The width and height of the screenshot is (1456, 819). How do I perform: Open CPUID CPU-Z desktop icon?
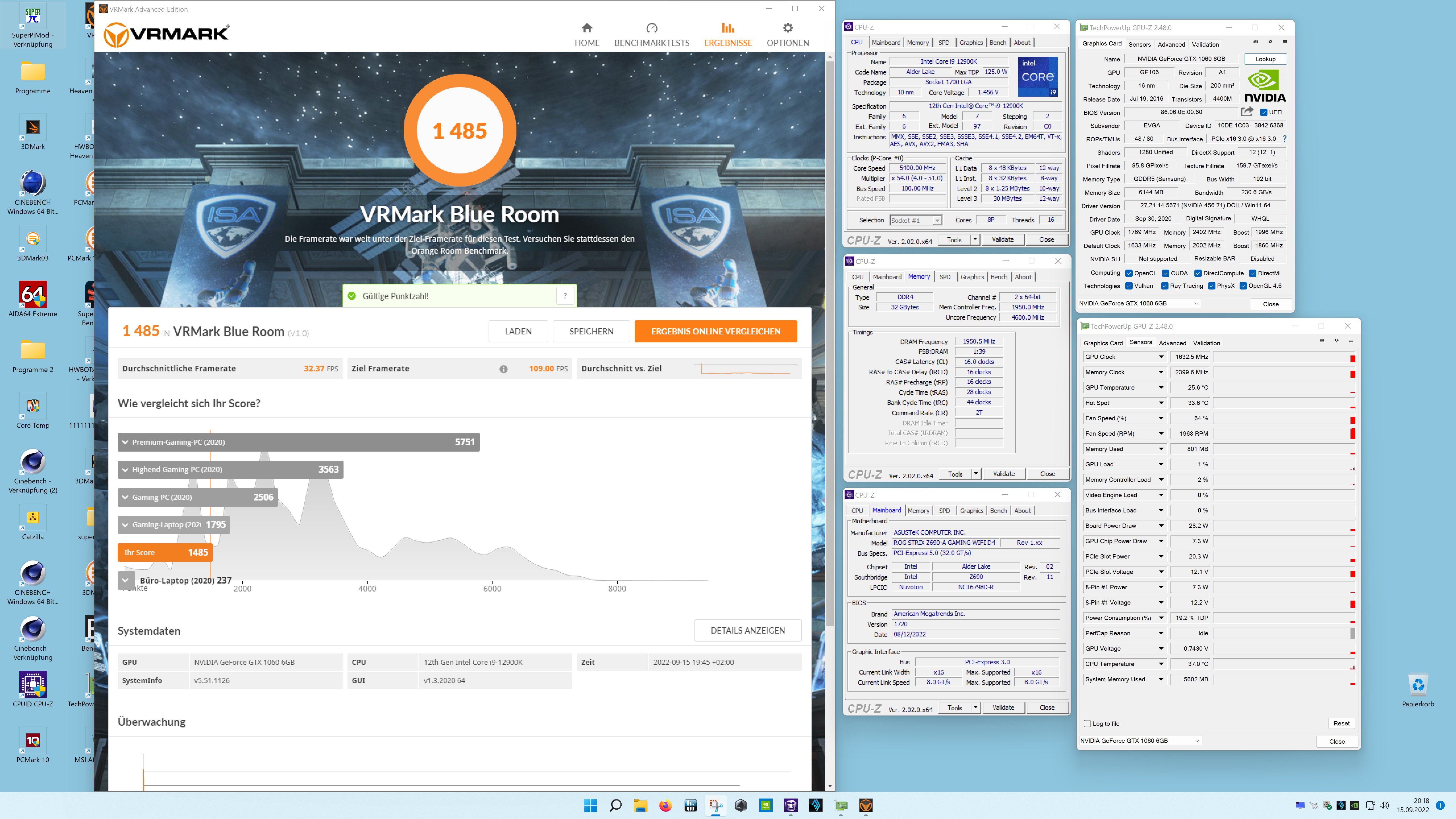point(33,690)
